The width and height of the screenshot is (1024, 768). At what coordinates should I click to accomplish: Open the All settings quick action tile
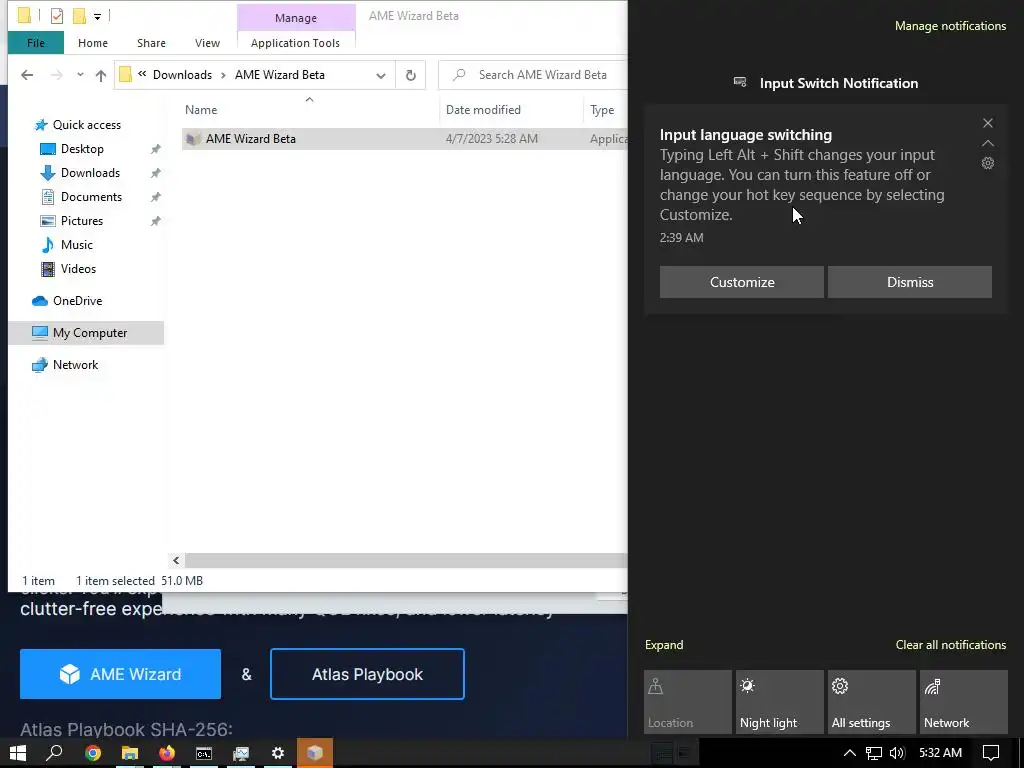[872, 702]
